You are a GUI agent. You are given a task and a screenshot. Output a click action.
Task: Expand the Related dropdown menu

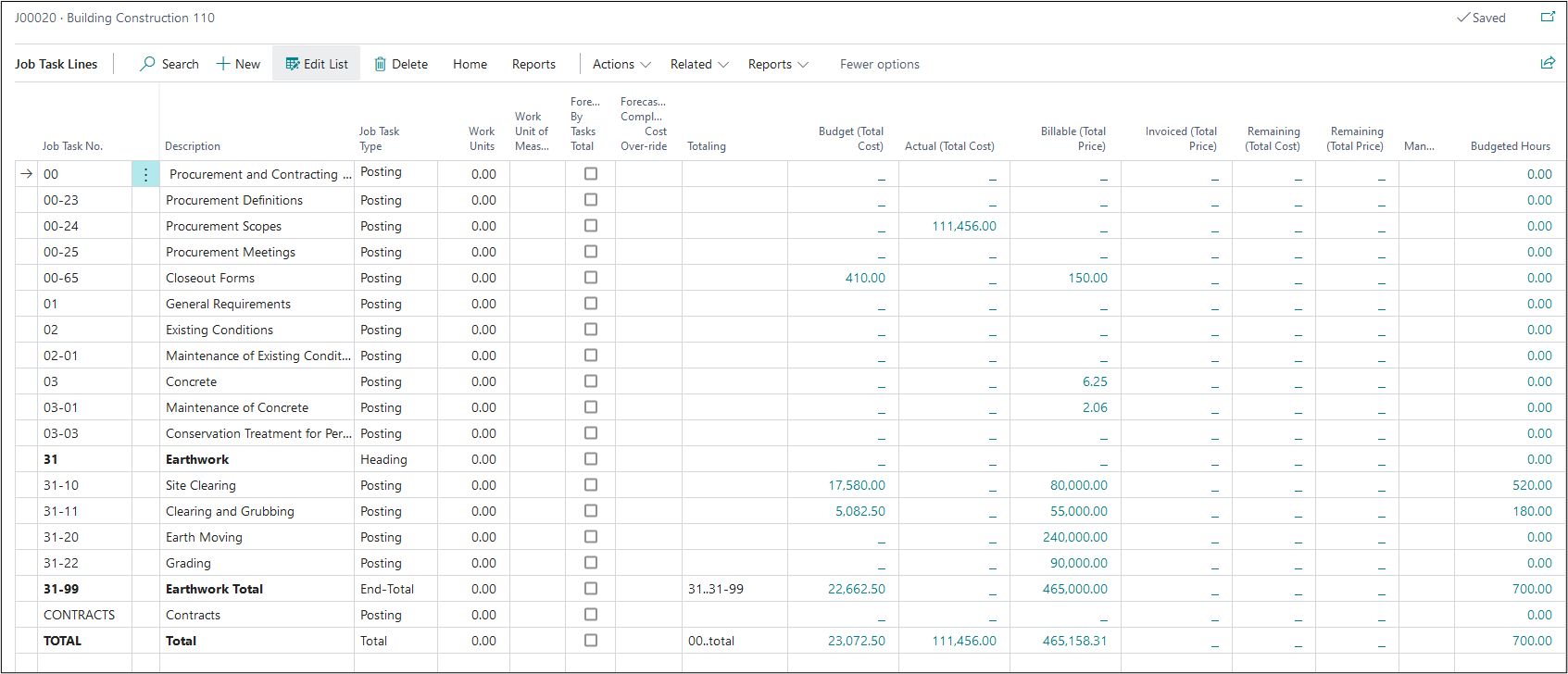(x=699, y=64)
